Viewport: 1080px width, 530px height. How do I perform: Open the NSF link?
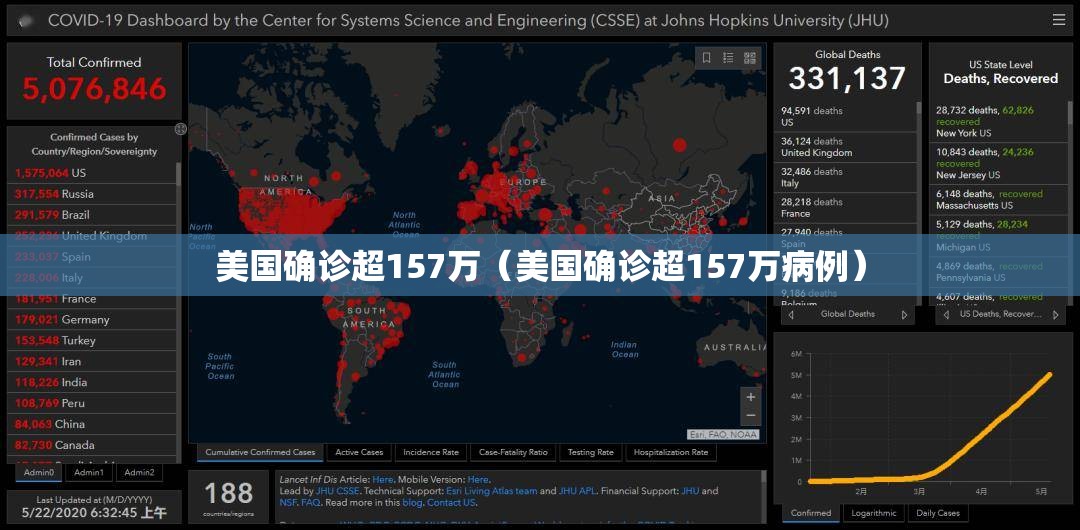[288, 502]
